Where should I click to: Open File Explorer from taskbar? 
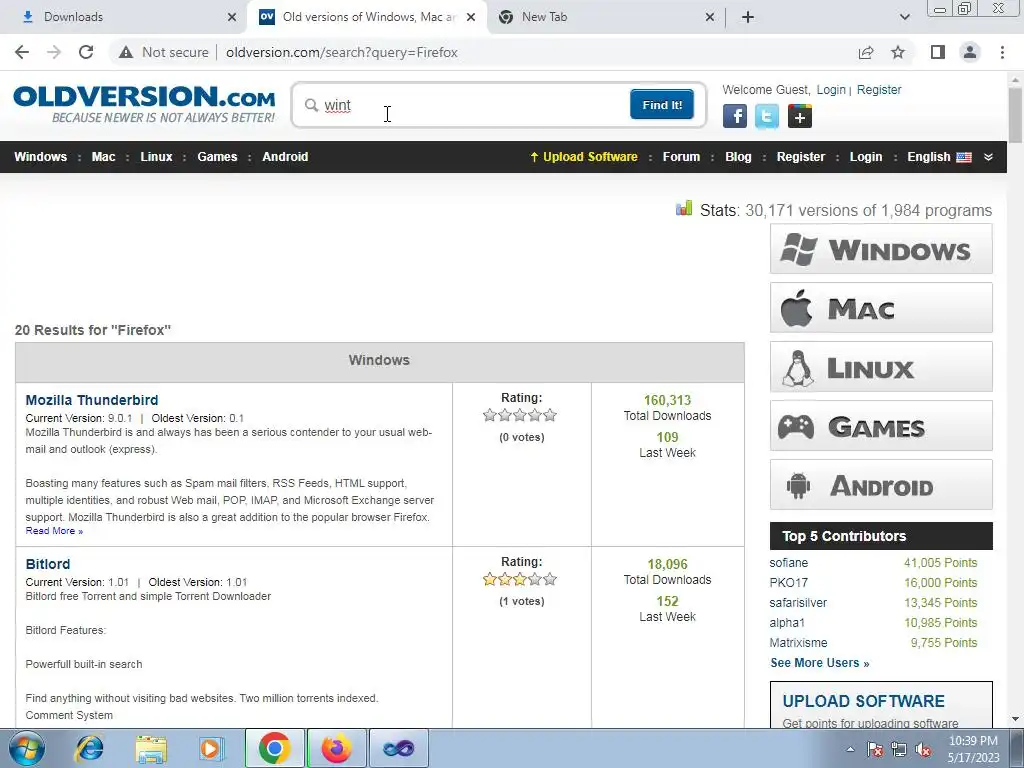click(151, 748)
